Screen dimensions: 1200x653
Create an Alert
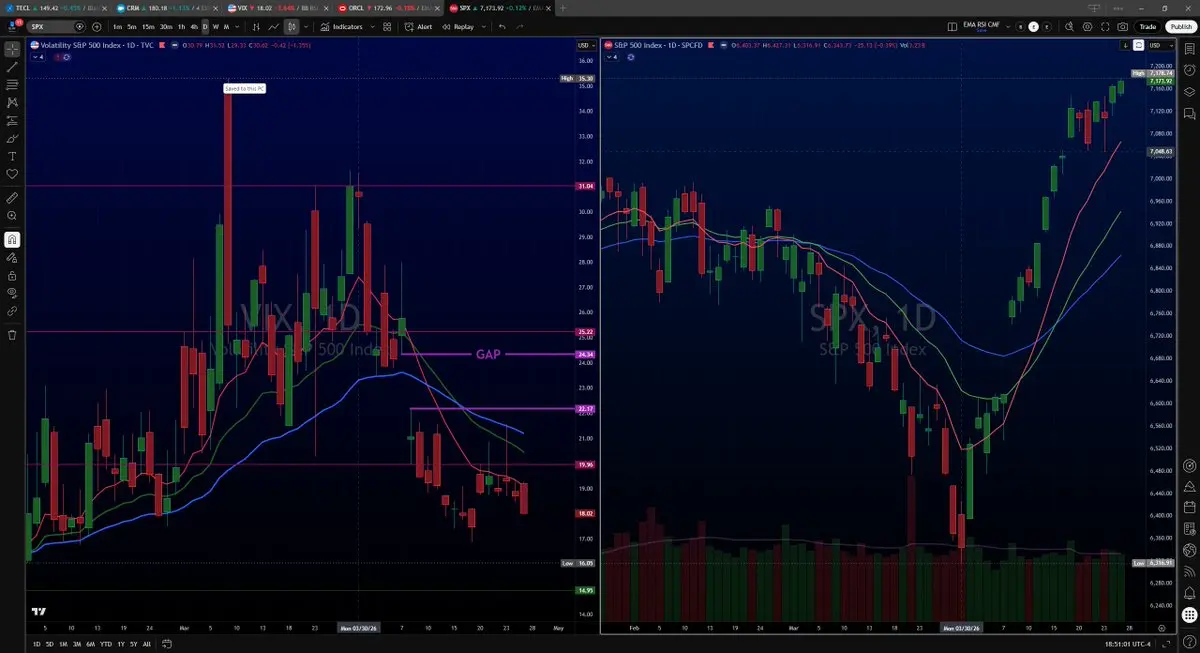click(418, 27)
